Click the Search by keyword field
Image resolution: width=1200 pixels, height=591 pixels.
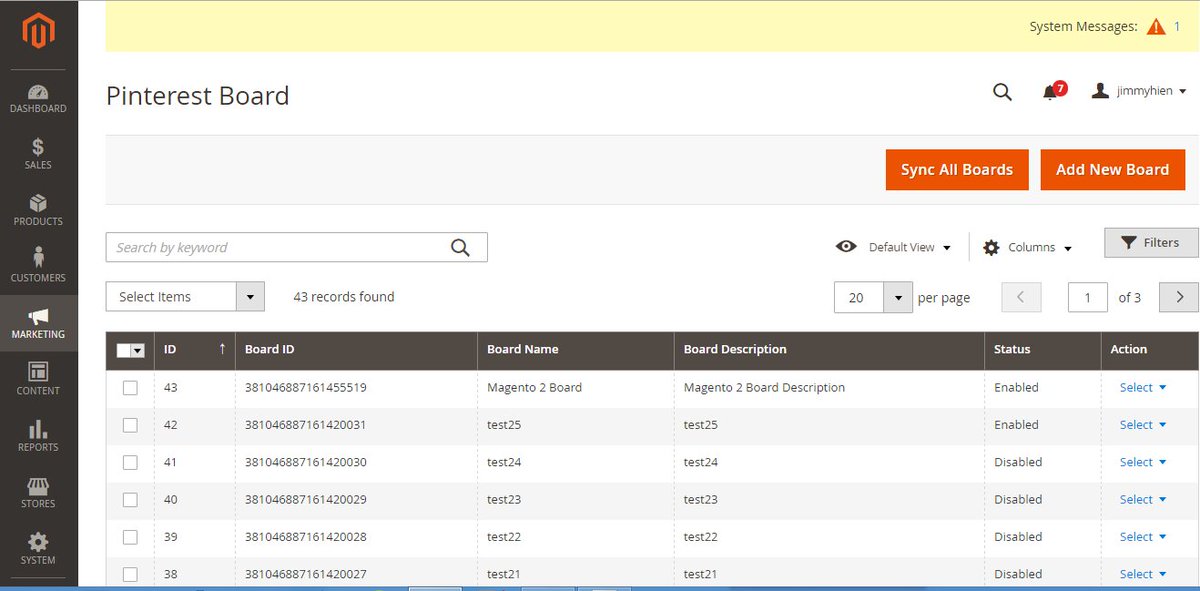coord(296,248)
